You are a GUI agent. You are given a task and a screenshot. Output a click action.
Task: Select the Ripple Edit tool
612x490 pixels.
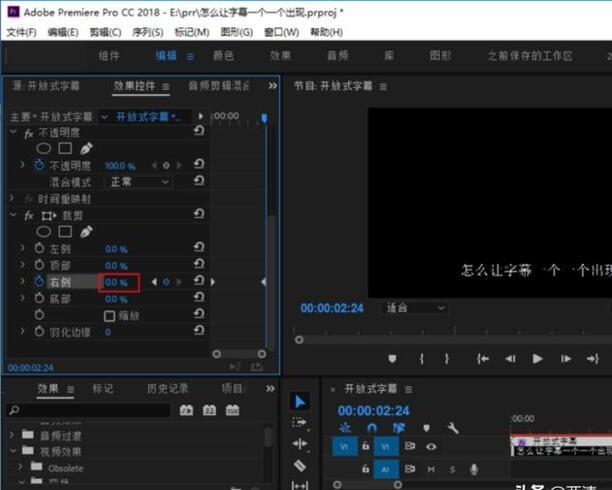[299, 444]
